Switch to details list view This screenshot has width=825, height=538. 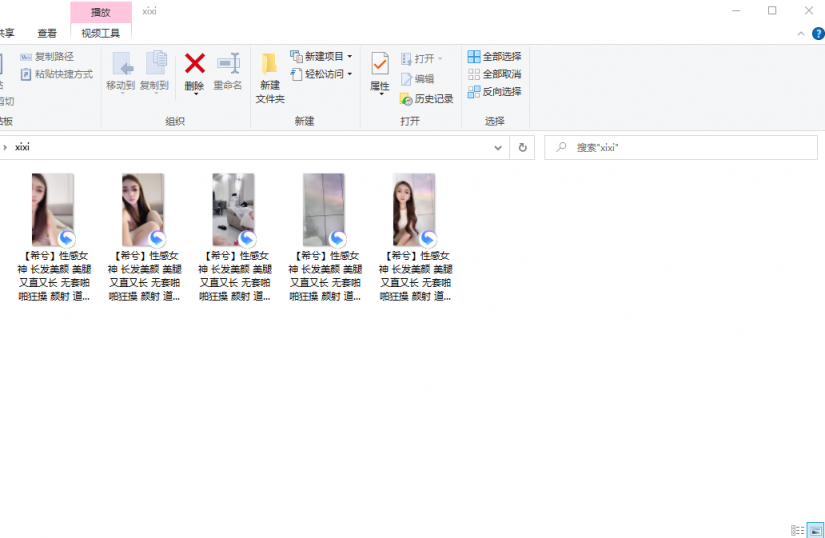click(x=797, y=530)
